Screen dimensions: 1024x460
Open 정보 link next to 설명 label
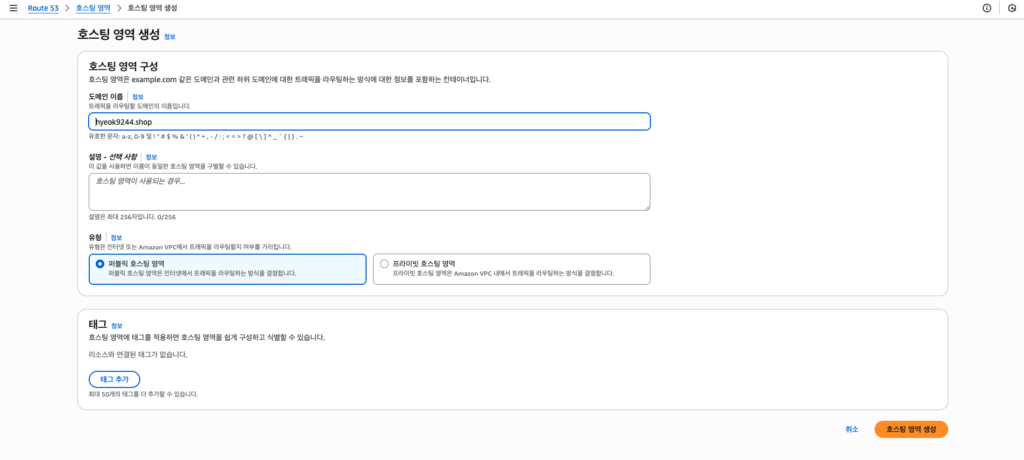pos(151,157)
